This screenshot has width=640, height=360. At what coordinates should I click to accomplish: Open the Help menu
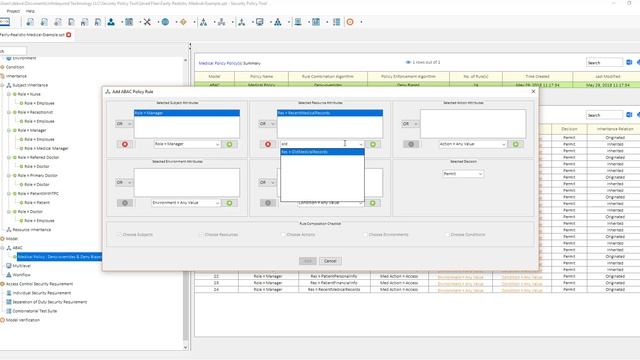(x=30, y=11)
